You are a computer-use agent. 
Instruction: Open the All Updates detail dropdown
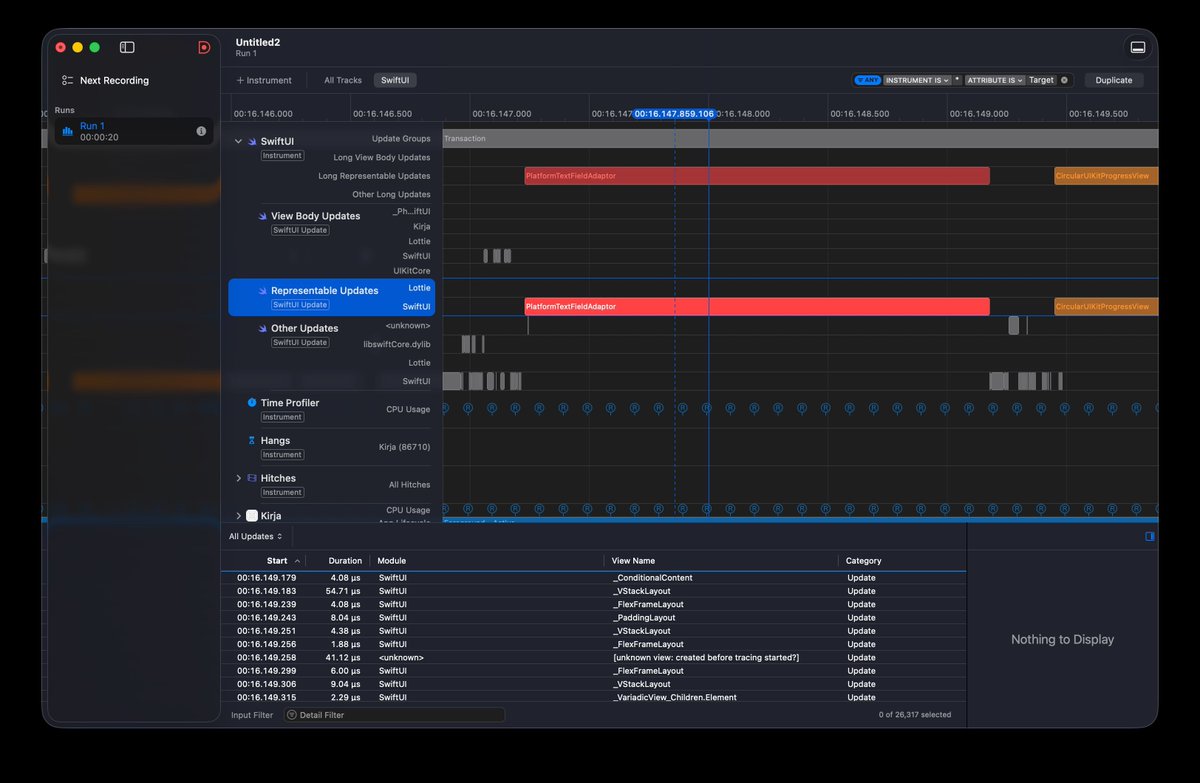[255, 536]
